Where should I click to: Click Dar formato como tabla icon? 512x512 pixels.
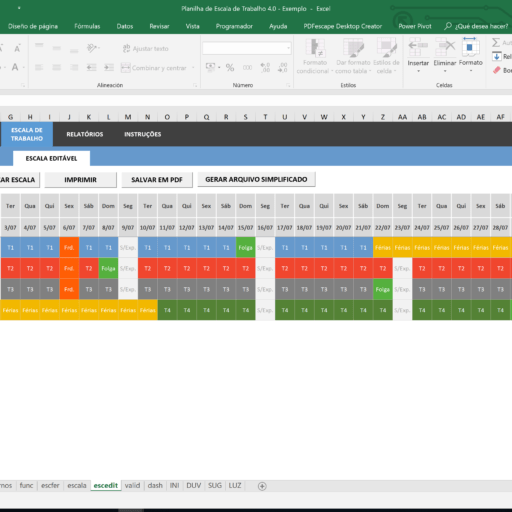[353, 48]
